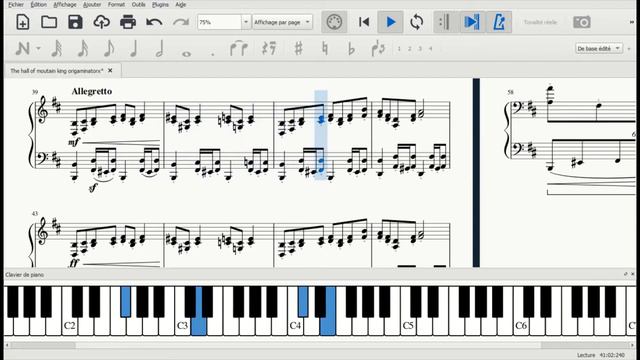Click the ff dynamic in measure 43

73,263
